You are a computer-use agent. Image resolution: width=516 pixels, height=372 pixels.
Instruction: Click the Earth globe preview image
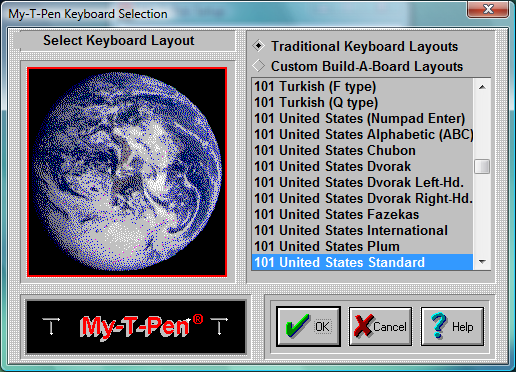(127, 172)
